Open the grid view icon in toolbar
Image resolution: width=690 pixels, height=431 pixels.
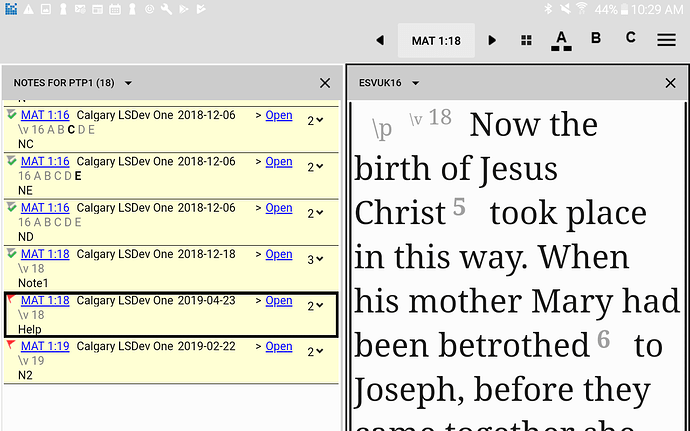[x=526, y=41]
